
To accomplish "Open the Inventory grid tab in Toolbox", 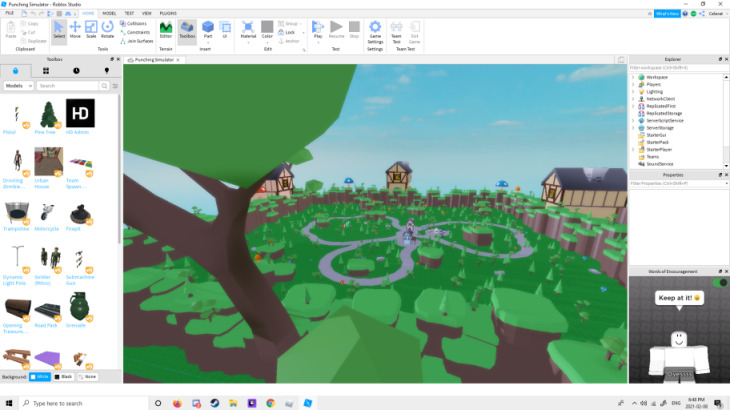I will pos(46,71).
